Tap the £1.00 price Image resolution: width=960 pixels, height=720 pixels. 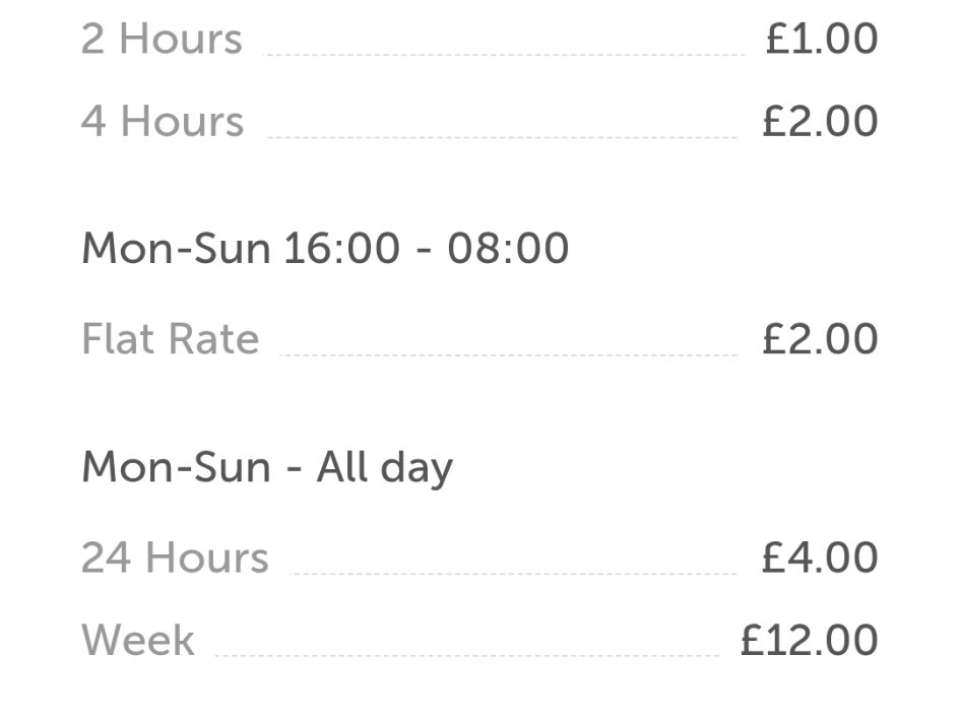tap(822, 38)
